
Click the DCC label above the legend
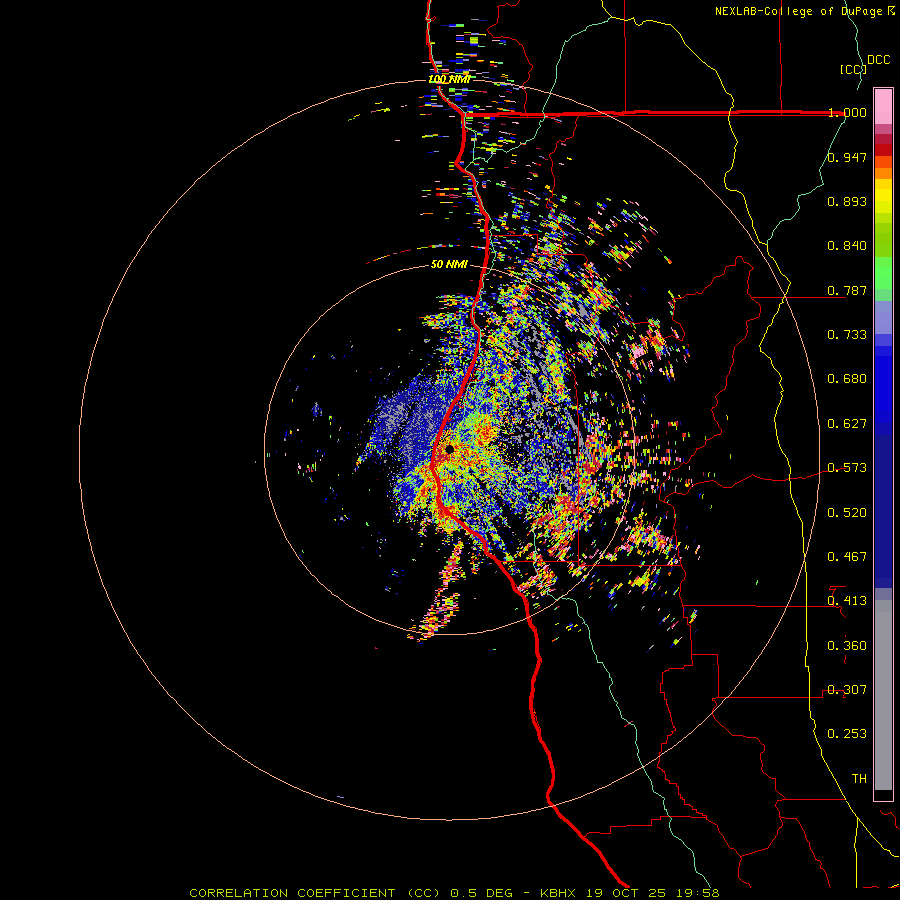[879, 60]
